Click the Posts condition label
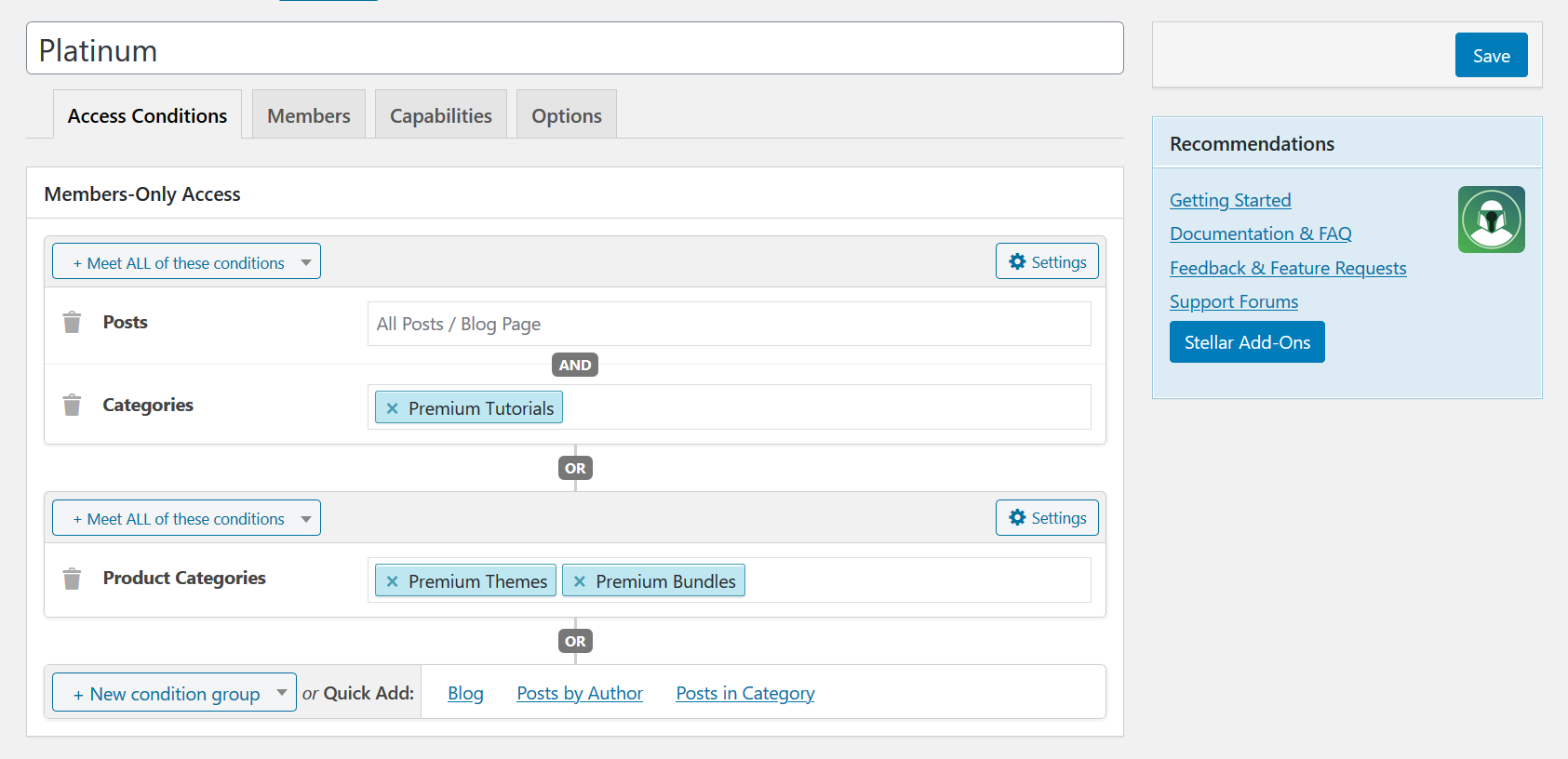 coord(126,322)
